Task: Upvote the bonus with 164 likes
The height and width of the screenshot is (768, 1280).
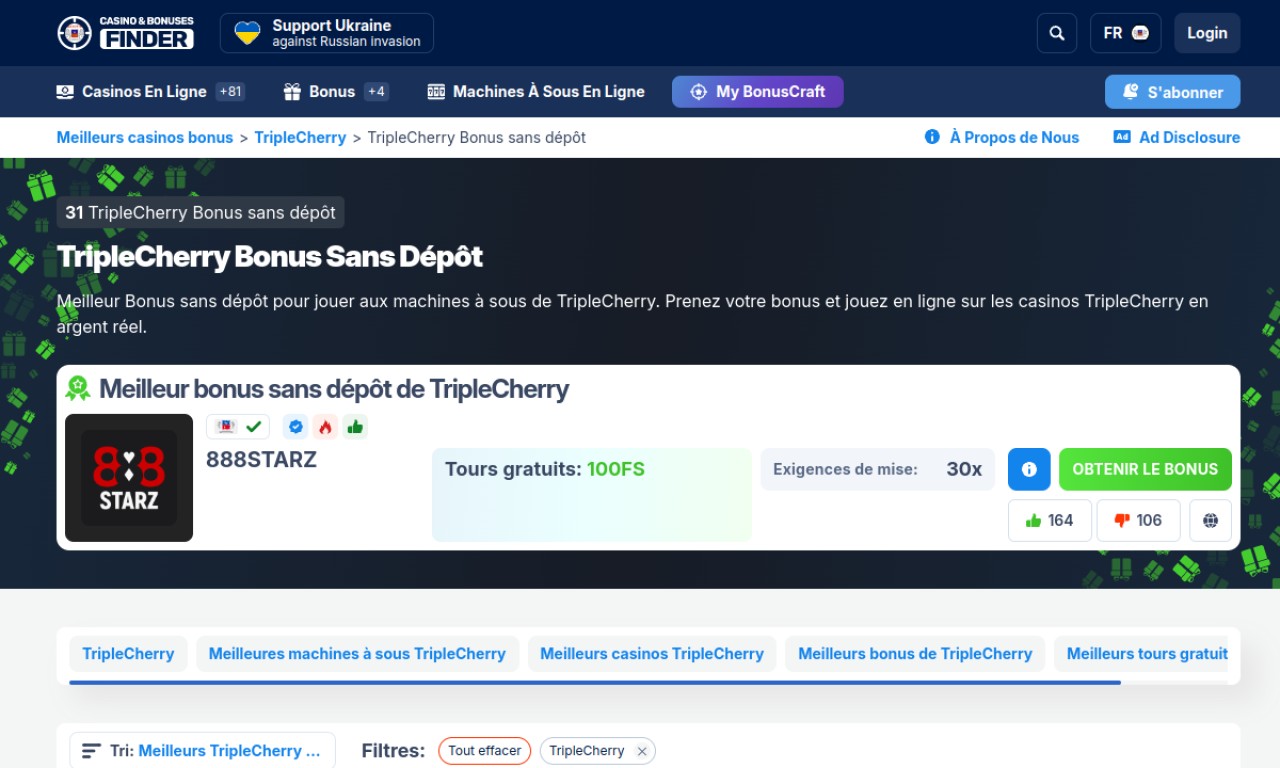Action: pos(1049,521)
